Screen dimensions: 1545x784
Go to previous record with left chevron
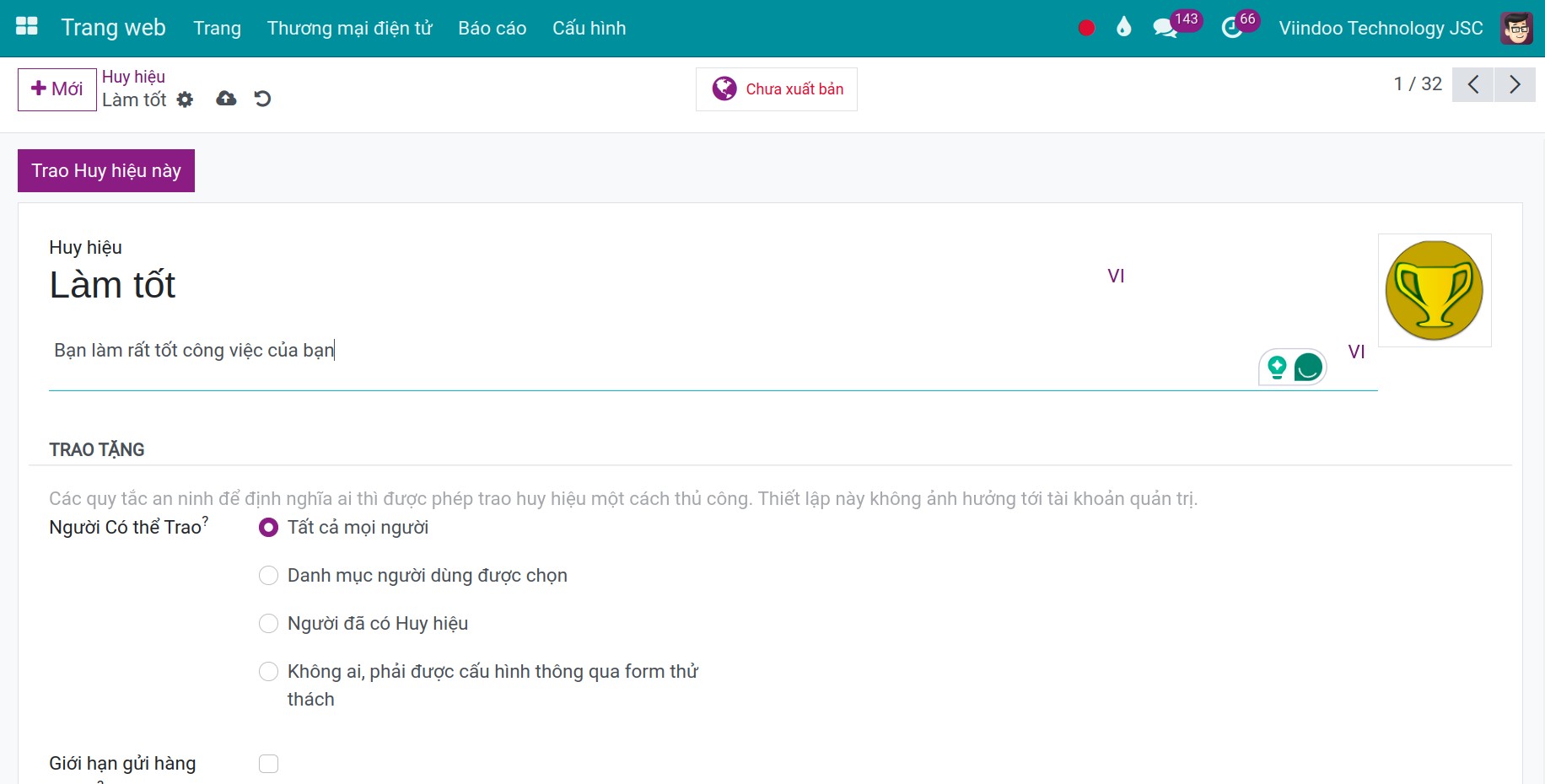1472,84
